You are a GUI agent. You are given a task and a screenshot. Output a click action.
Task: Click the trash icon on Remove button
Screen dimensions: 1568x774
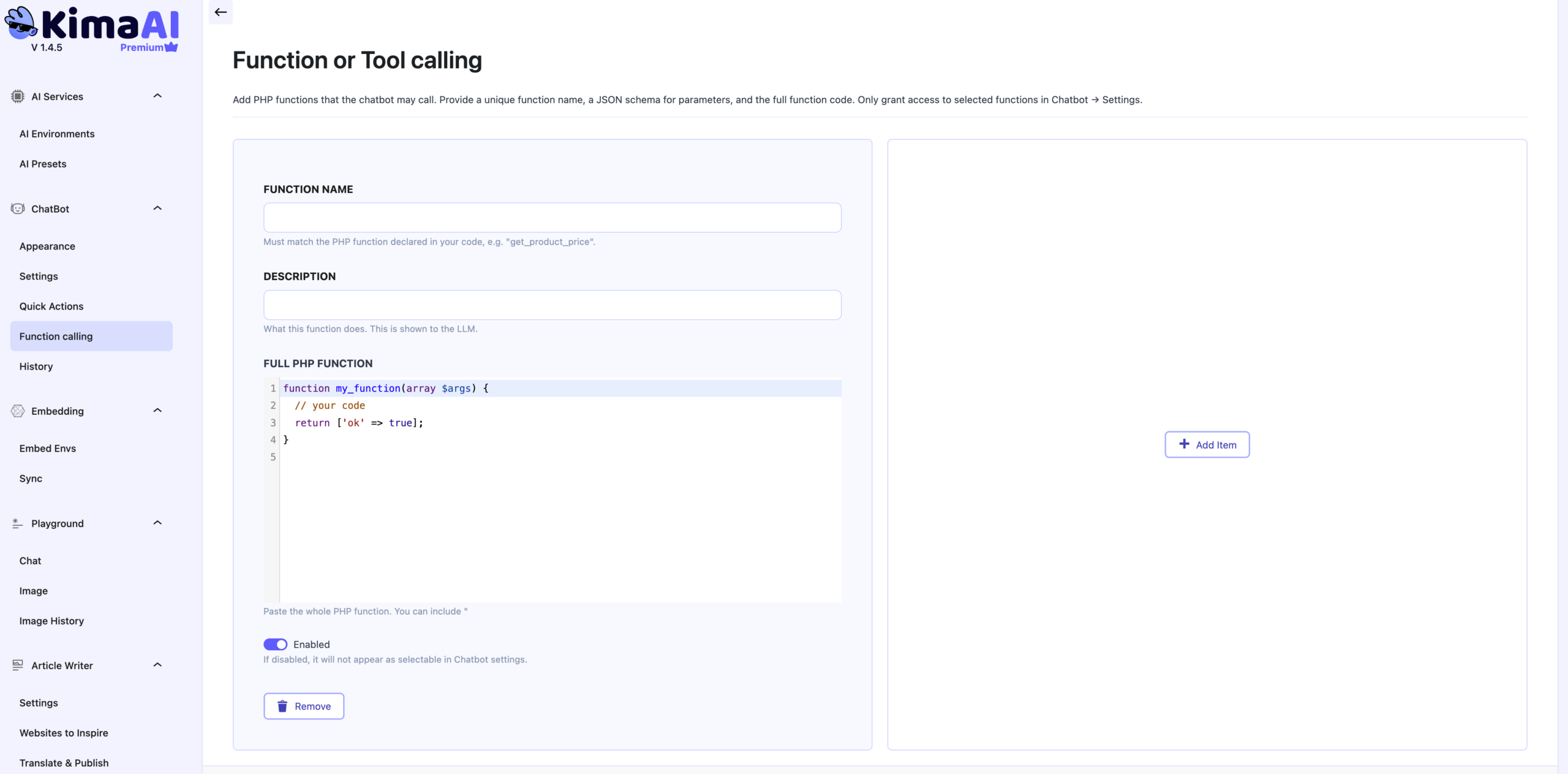tap(282, 706)
